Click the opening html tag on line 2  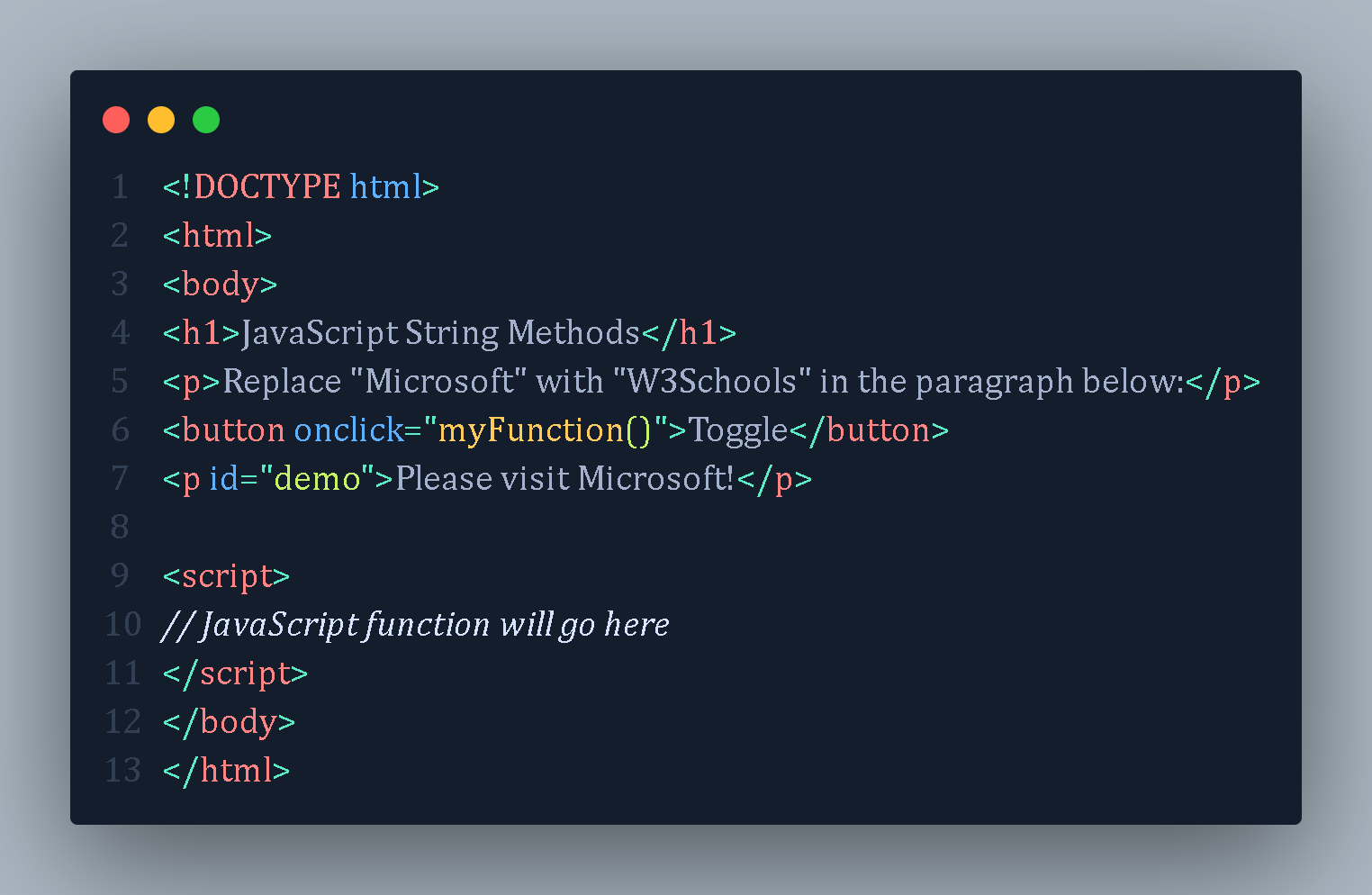click(x=217, y=236)
